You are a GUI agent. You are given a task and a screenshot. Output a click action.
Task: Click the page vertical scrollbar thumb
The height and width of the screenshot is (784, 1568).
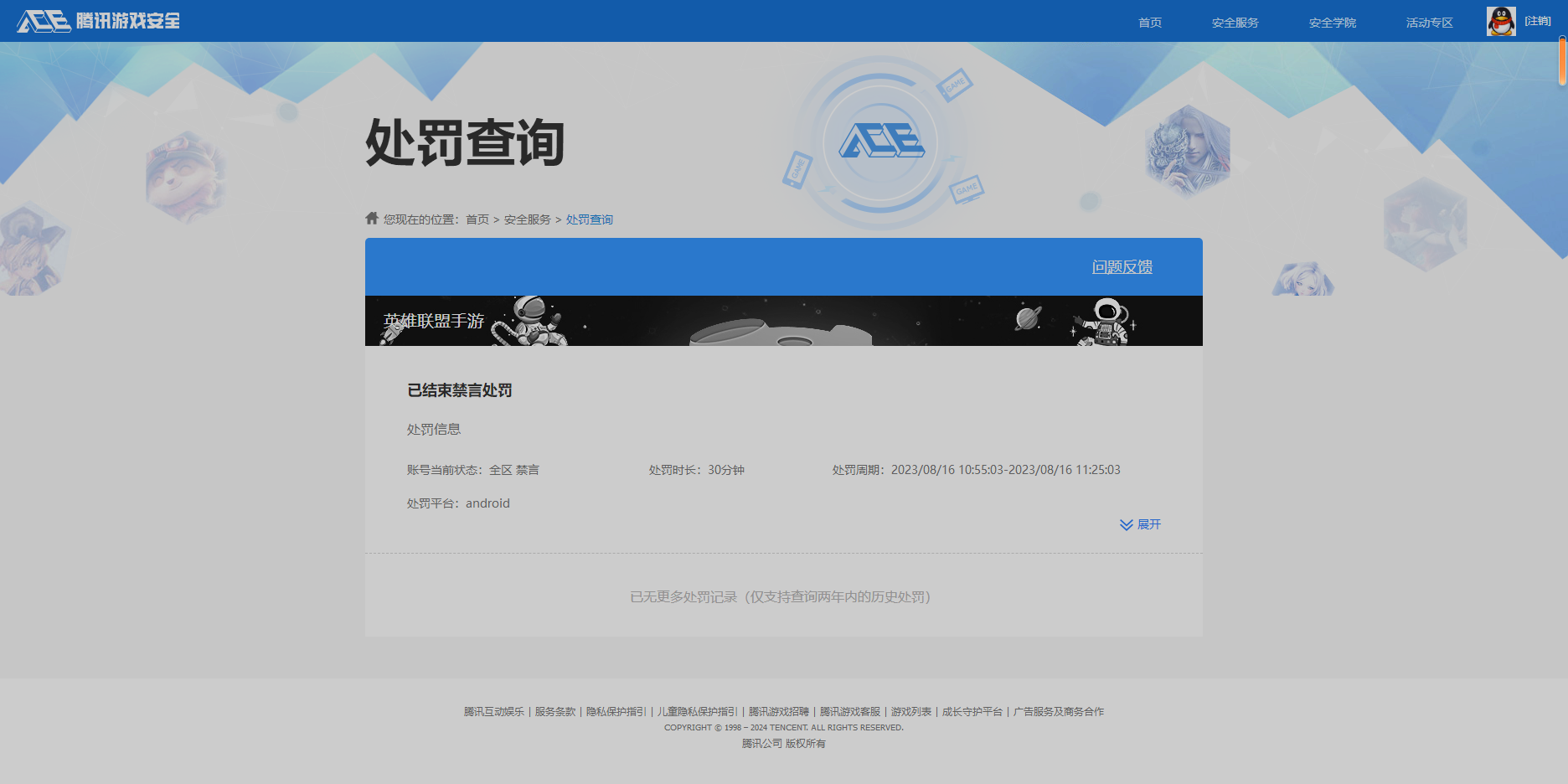click(x=1563, y=60)
